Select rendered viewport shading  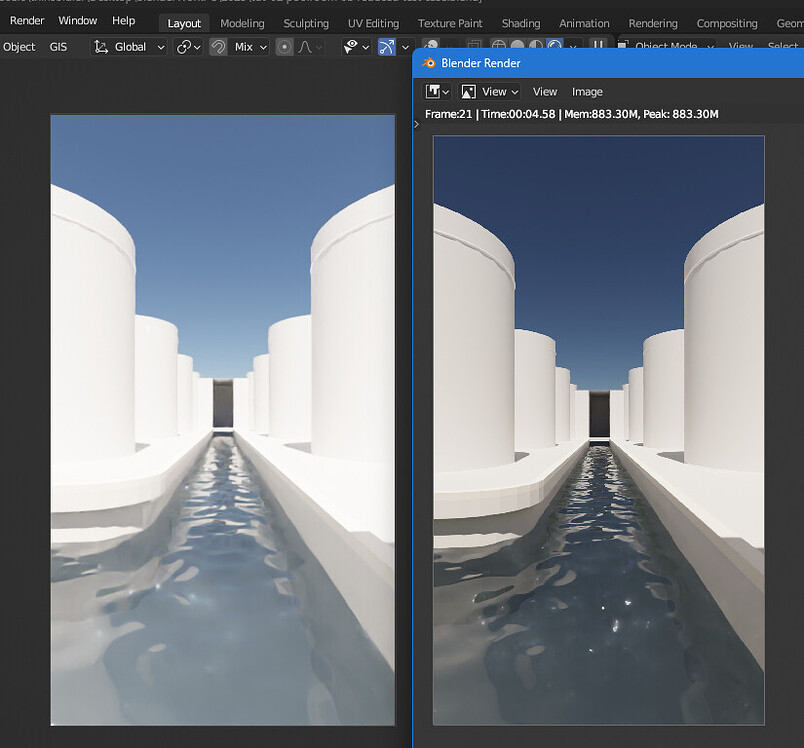pos(554,45)
